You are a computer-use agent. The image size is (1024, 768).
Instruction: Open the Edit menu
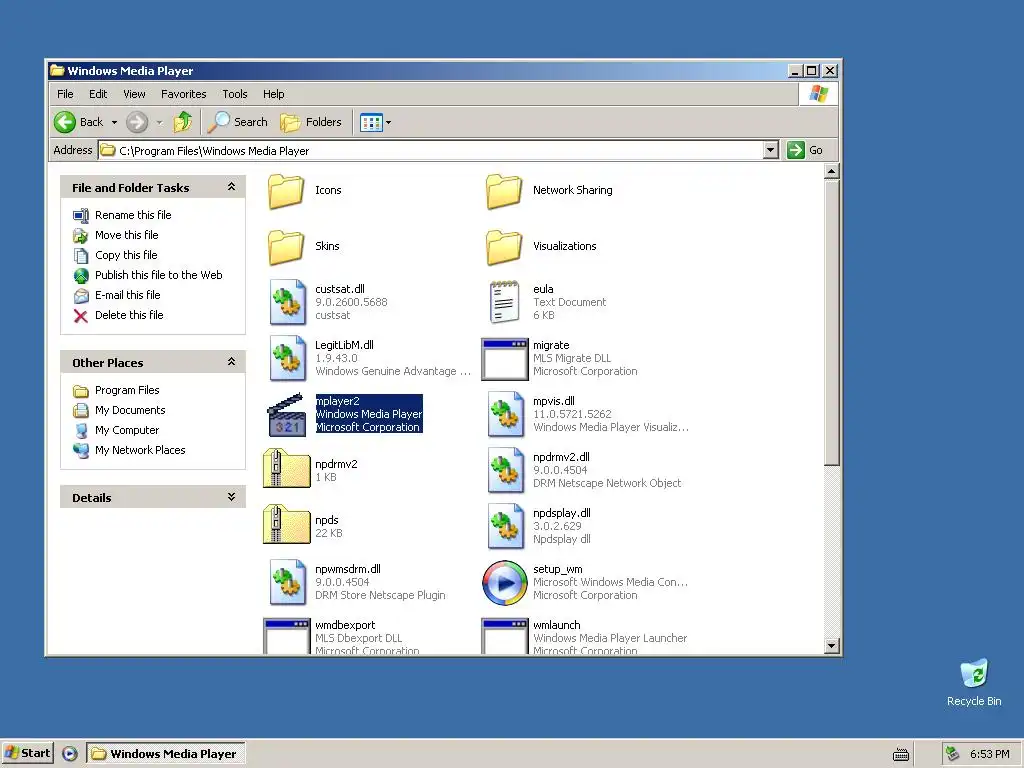tap(98, 94)
